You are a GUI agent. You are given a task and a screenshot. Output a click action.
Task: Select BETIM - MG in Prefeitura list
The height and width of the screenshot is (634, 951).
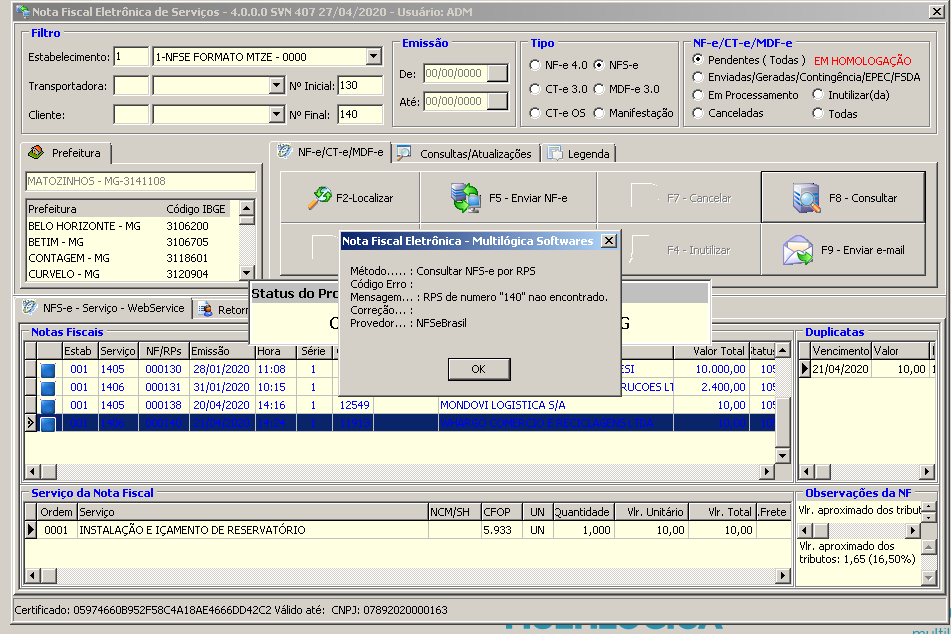tap(132, 242)
